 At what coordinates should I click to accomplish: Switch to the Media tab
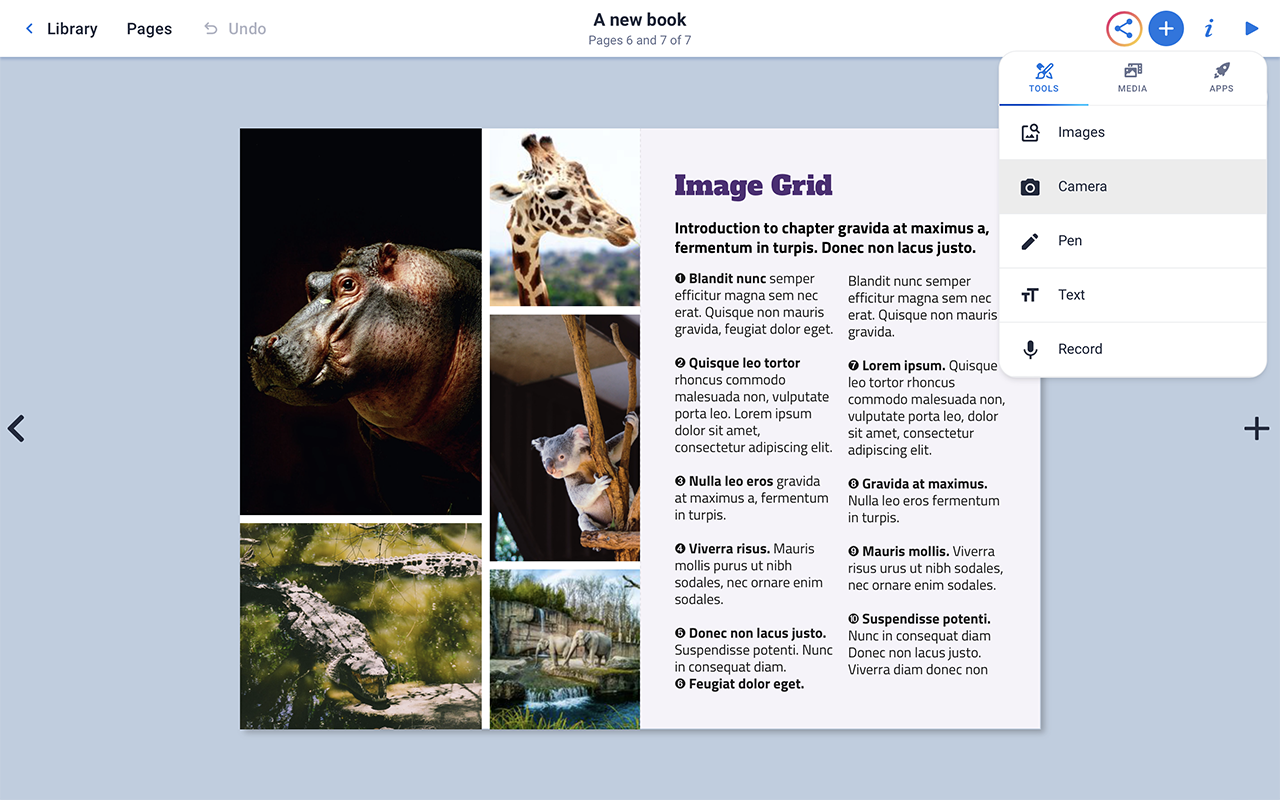(1132, 78)
